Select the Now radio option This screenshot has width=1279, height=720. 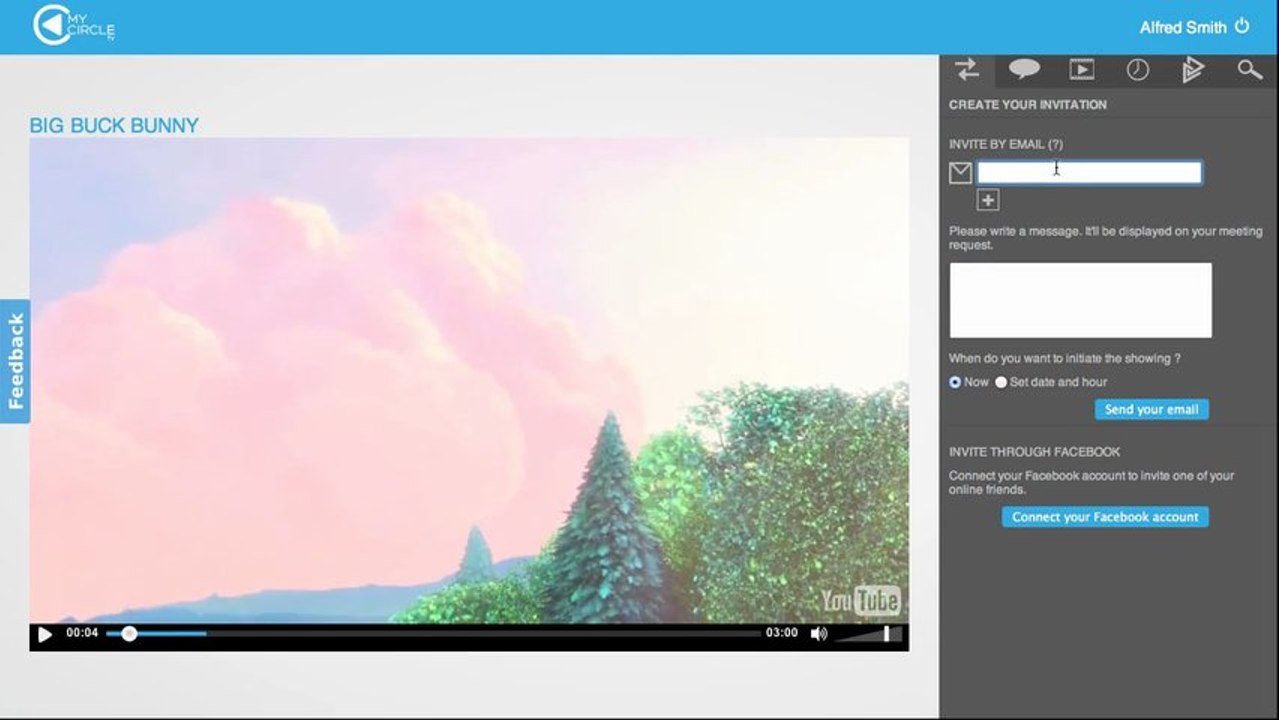pyautogui.click(x=955, y=382)
